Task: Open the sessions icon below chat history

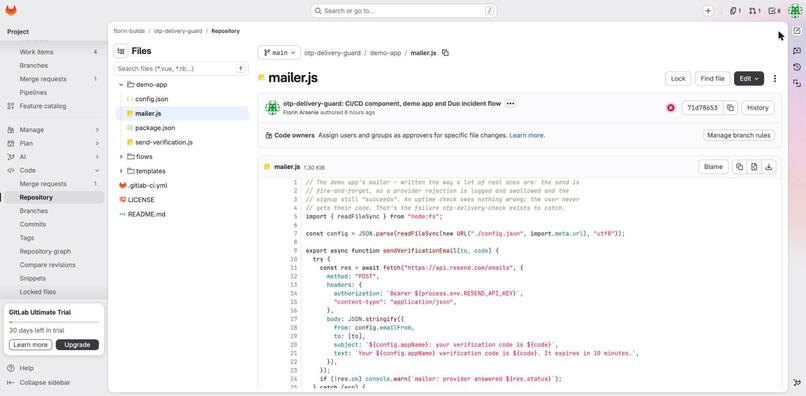Action: (797, 83)
